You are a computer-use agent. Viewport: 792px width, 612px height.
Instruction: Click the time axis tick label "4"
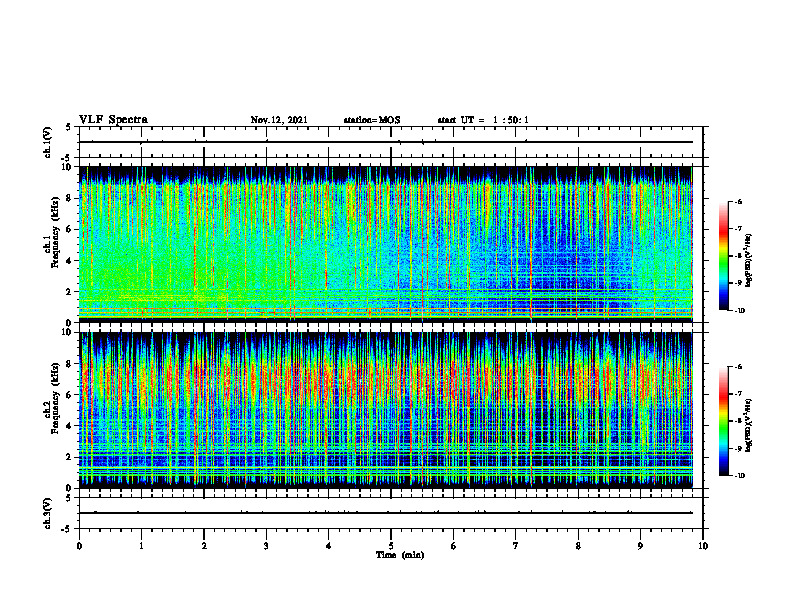pos(329,546)
